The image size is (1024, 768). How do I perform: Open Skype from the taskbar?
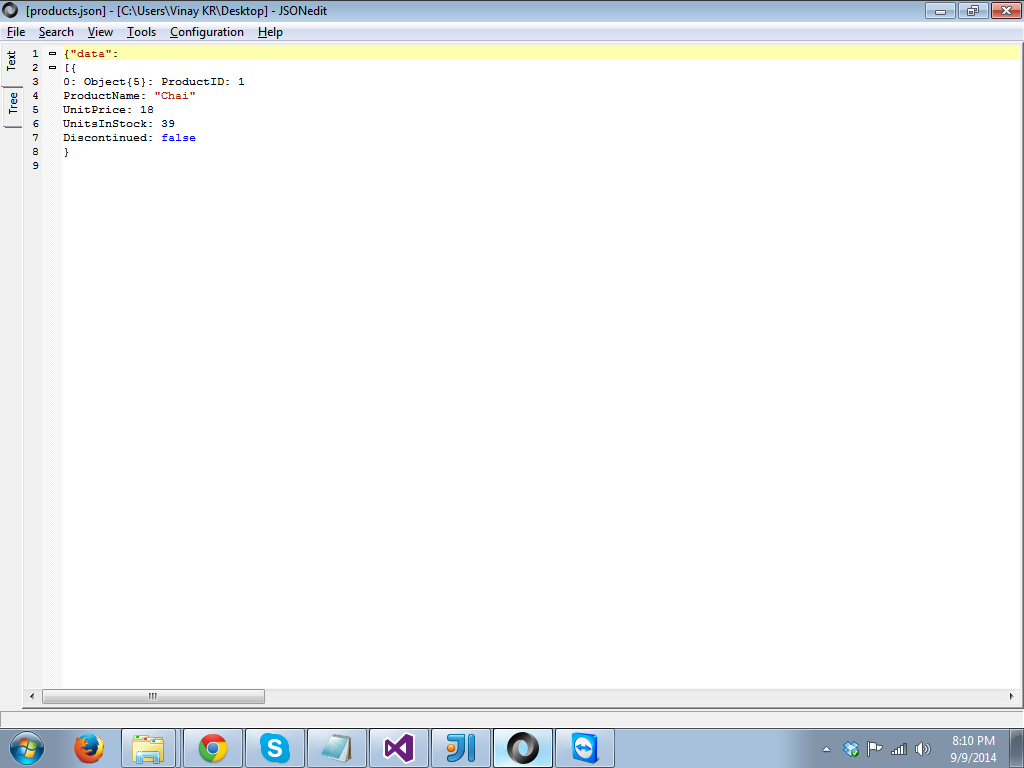pyautogui.click(x=275, y=748)
